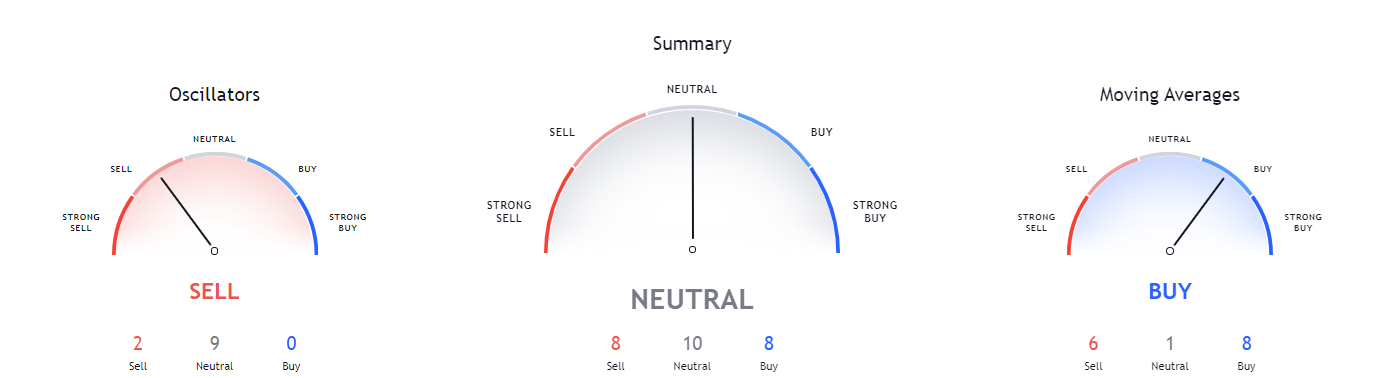Click the NEUTRAL label atop Summary gauge
This screenshot has height=378, width=1384.
click(x=692, y=90)
